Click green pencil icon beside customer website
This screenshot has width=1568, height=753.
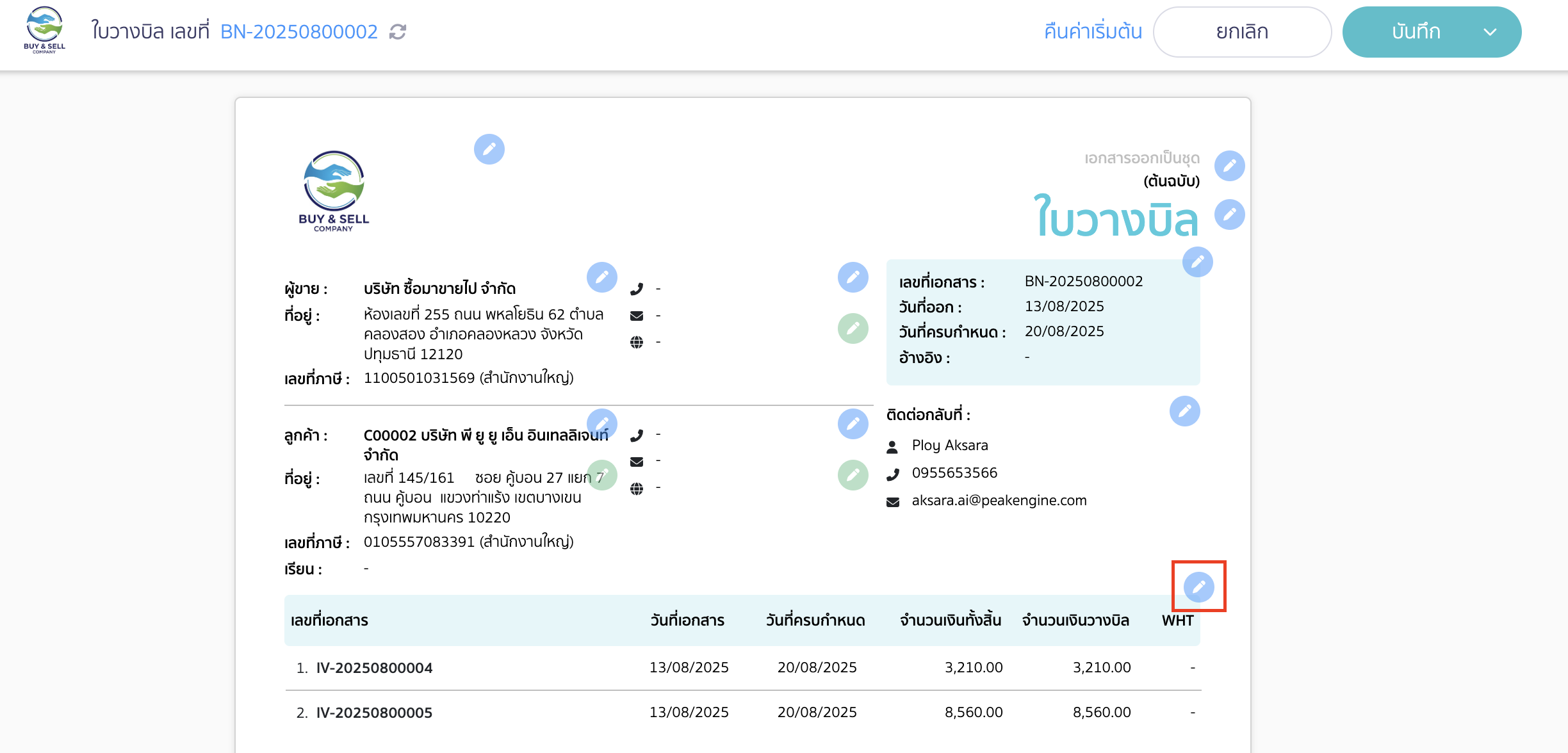853,475
